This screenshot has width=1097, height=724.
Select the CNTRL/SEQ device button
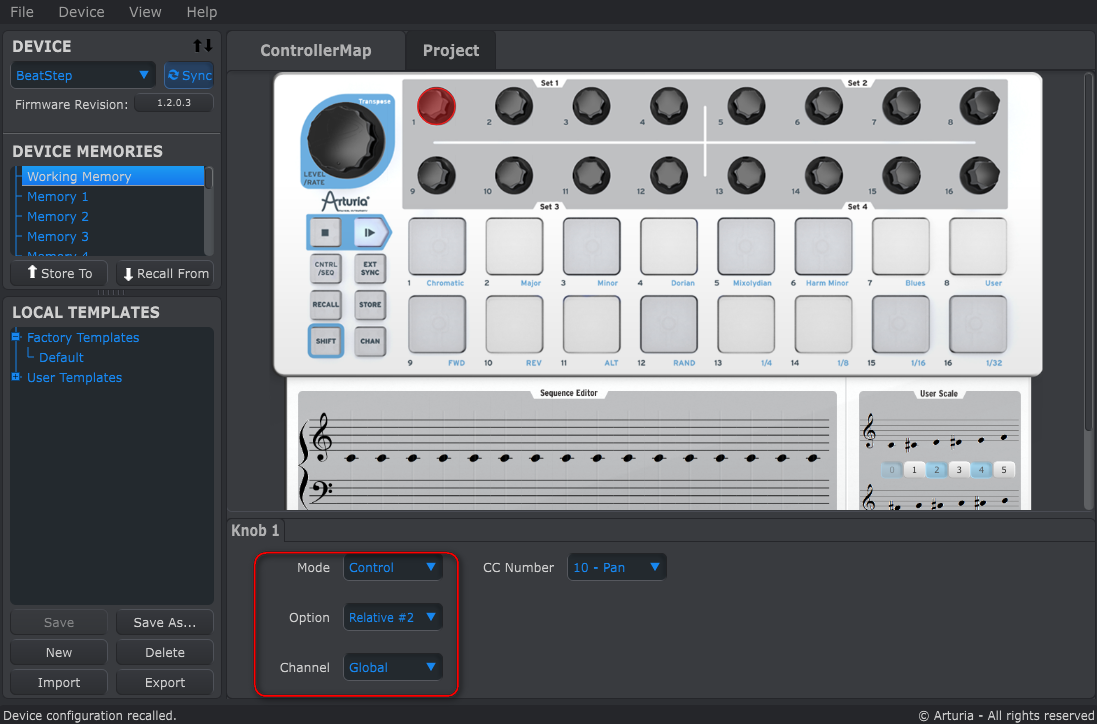coord(326,269)
